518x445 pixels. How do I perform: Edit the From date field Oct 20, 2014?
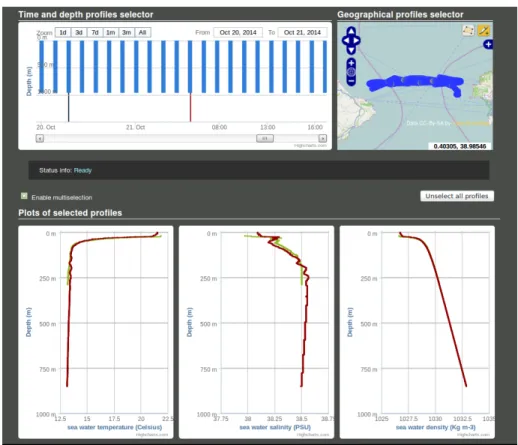pos(238,32)
